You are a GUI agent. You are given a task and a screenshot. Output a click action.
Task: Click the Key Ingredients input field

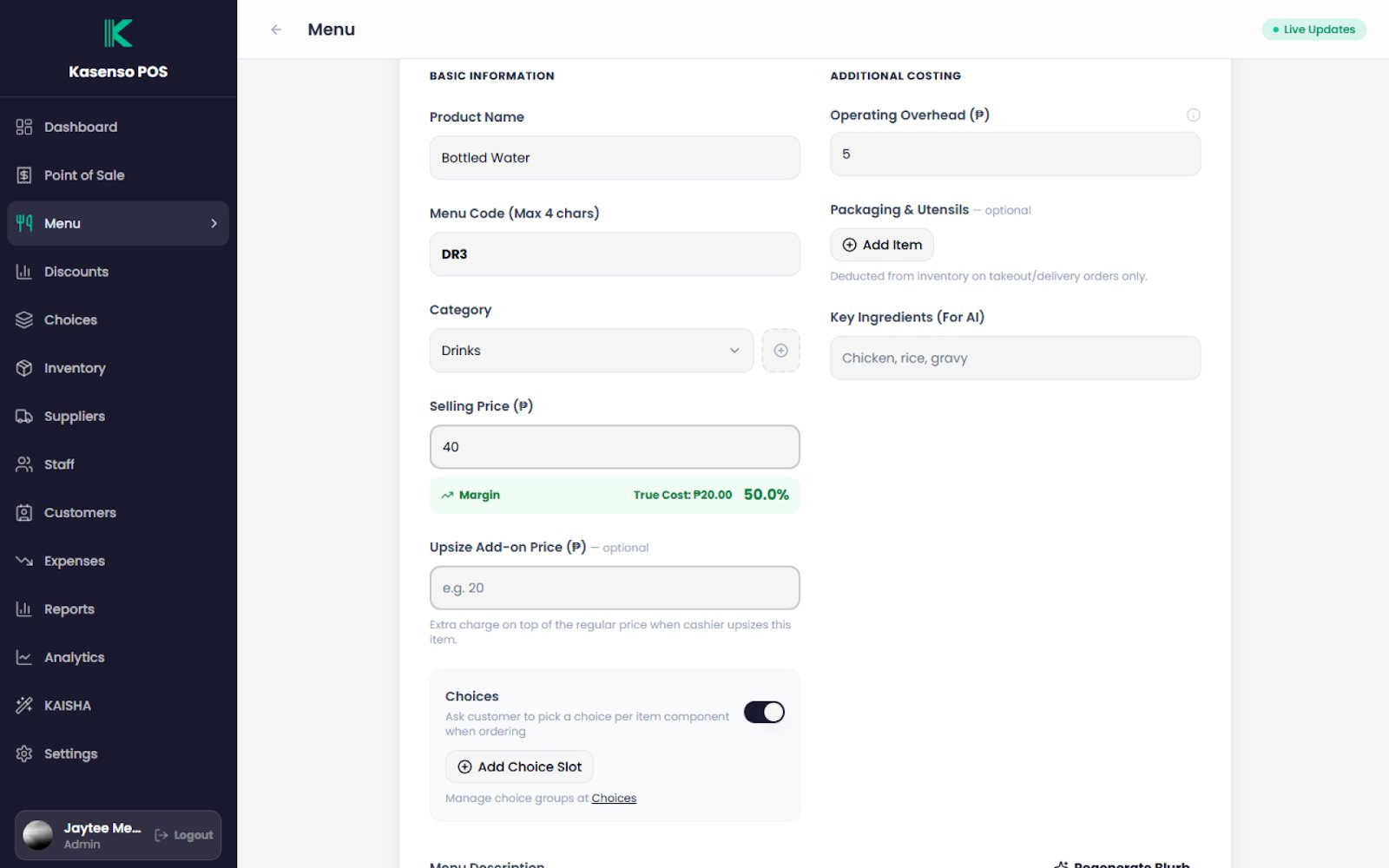click(x=1015, y=358)
